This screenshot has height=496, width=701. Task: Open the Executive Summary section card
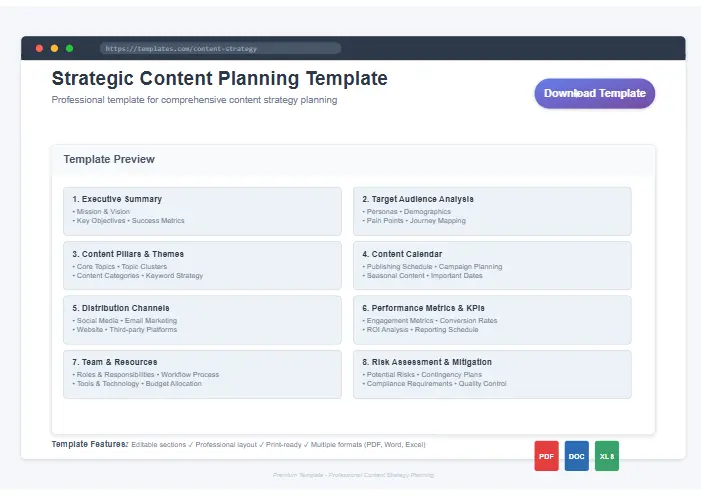coord(202,211)
